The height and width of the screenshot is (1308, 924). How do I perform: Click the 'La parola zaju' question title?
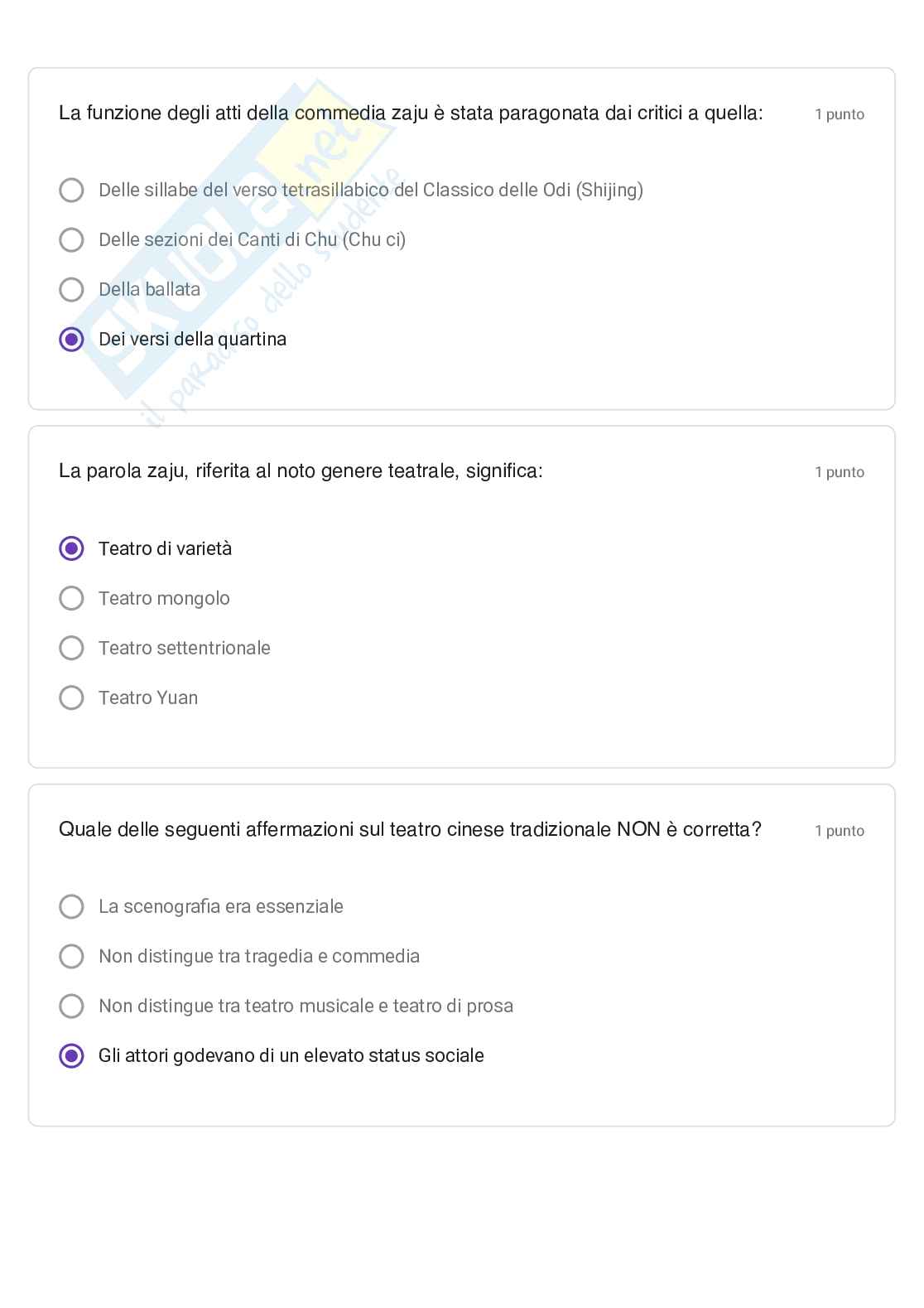point(301,471)
